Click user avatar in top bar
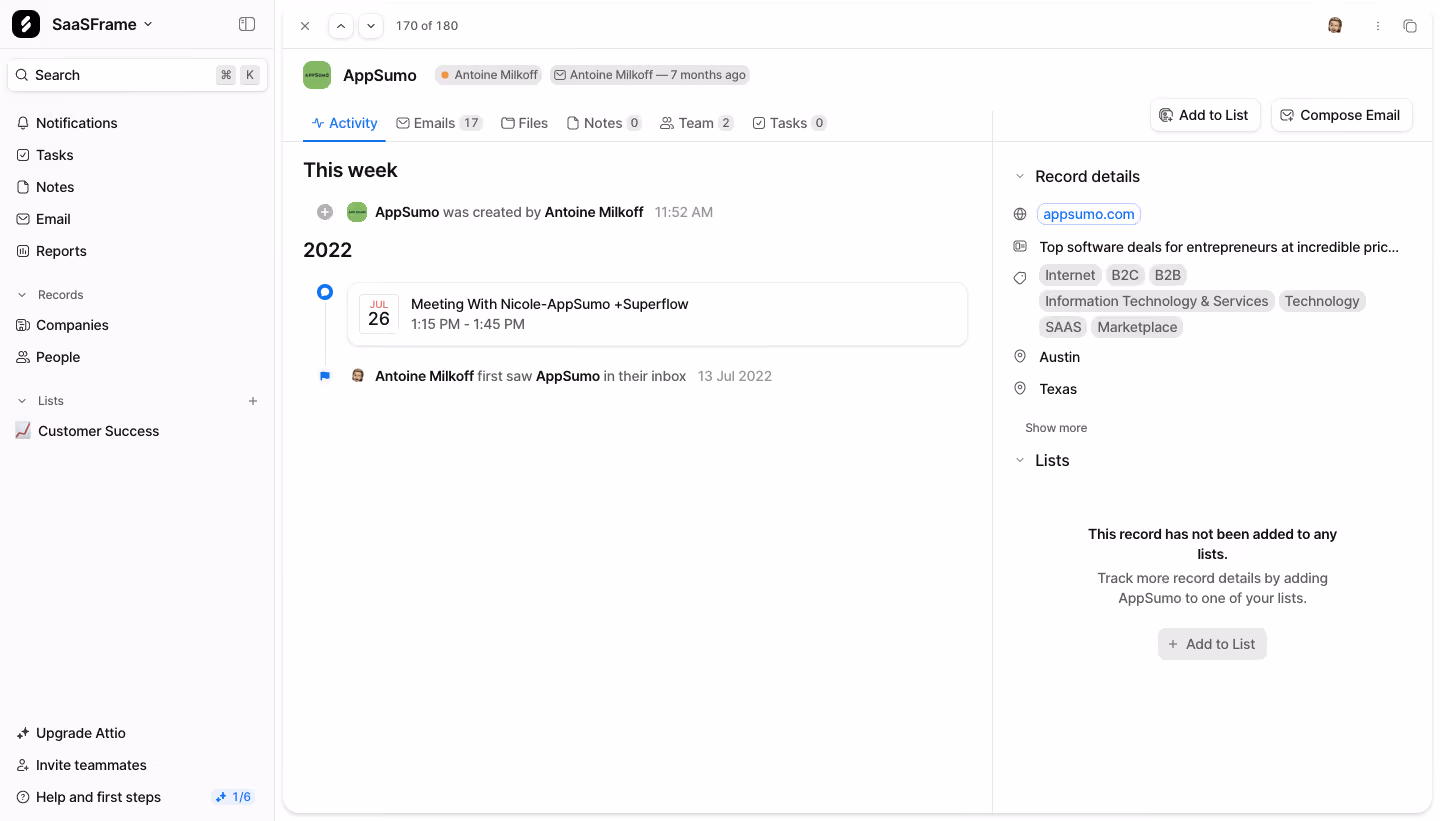The image size is (1440, 821). click(1335, 26)
